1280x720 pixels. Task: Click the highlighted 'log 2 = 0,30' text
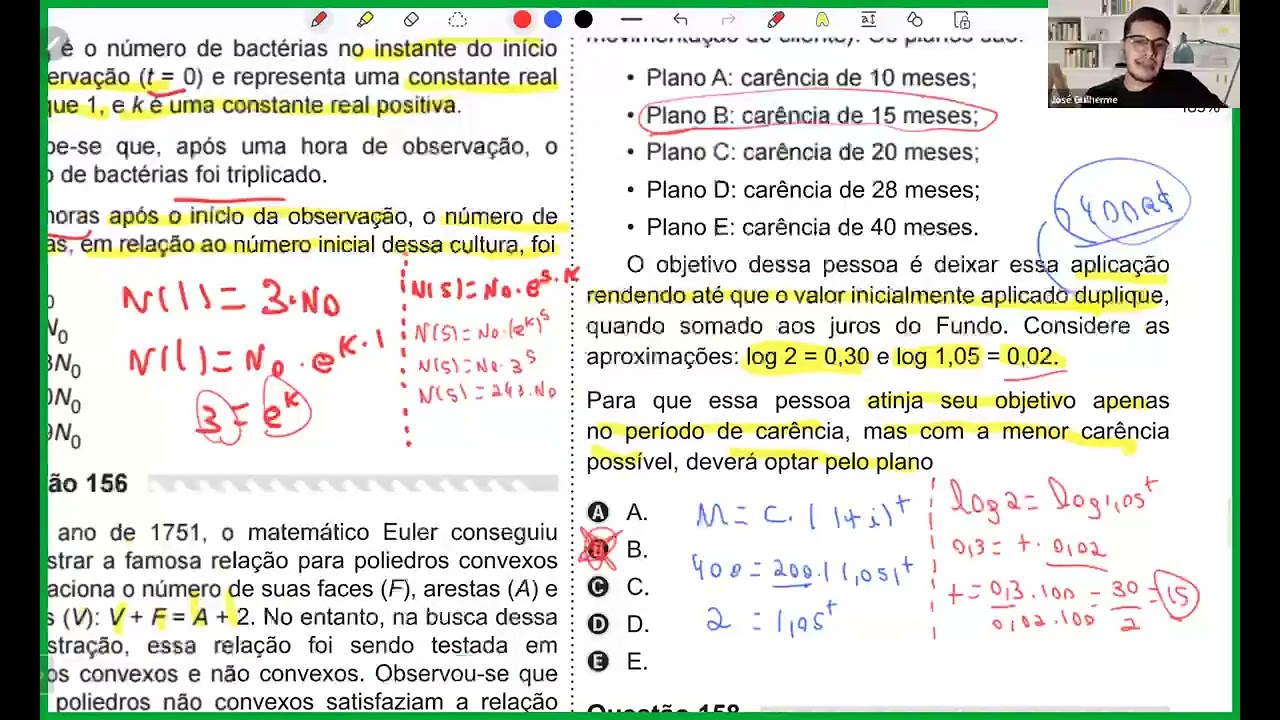(x=808, y=357)
